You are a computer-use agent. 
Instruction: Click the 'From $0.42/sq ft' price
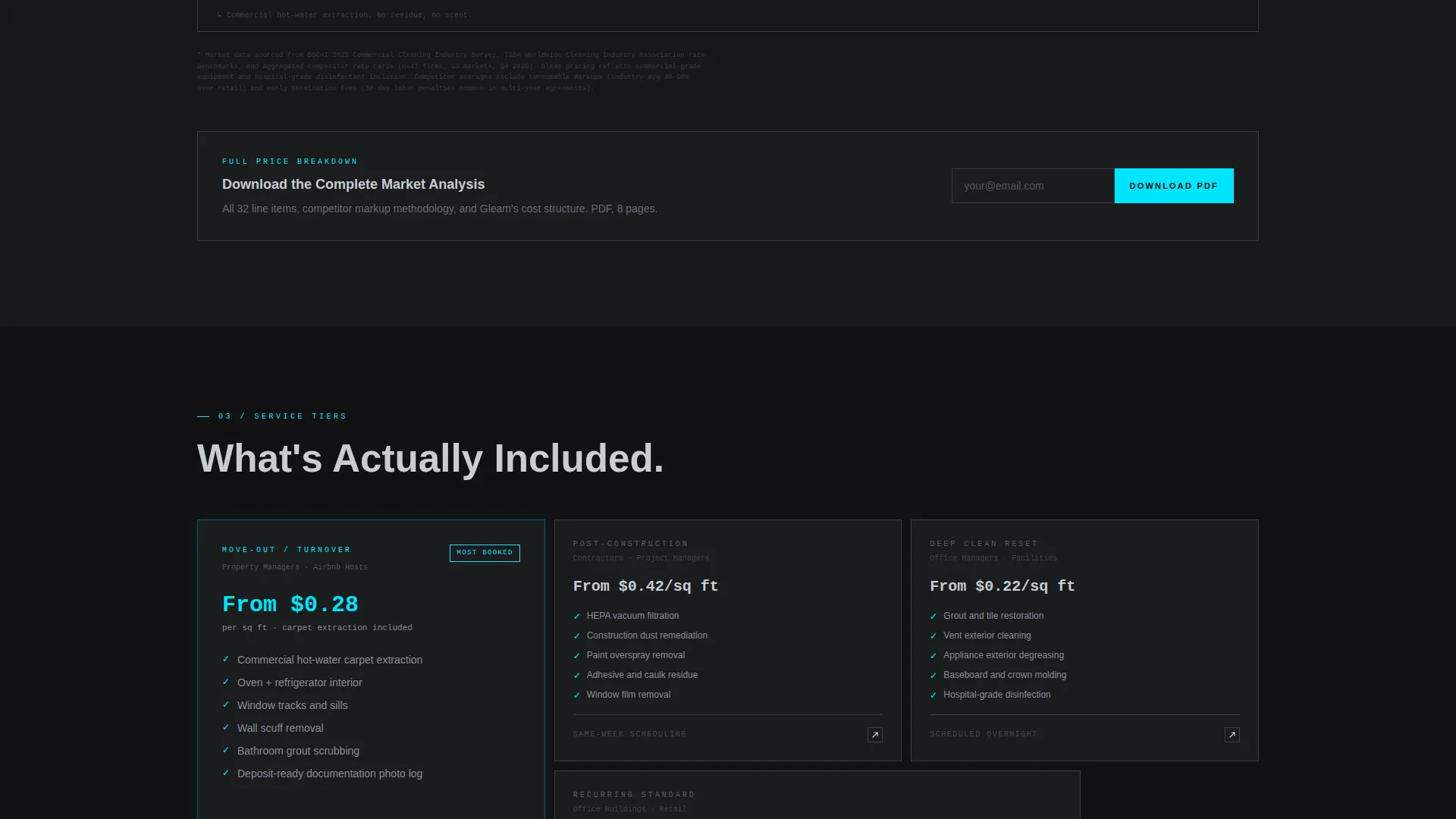[x=646, y=586]
